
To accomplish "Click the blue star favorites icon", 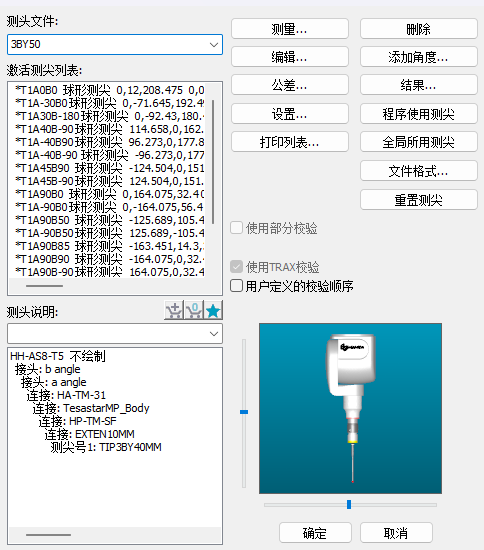I will tap(213, 310).
